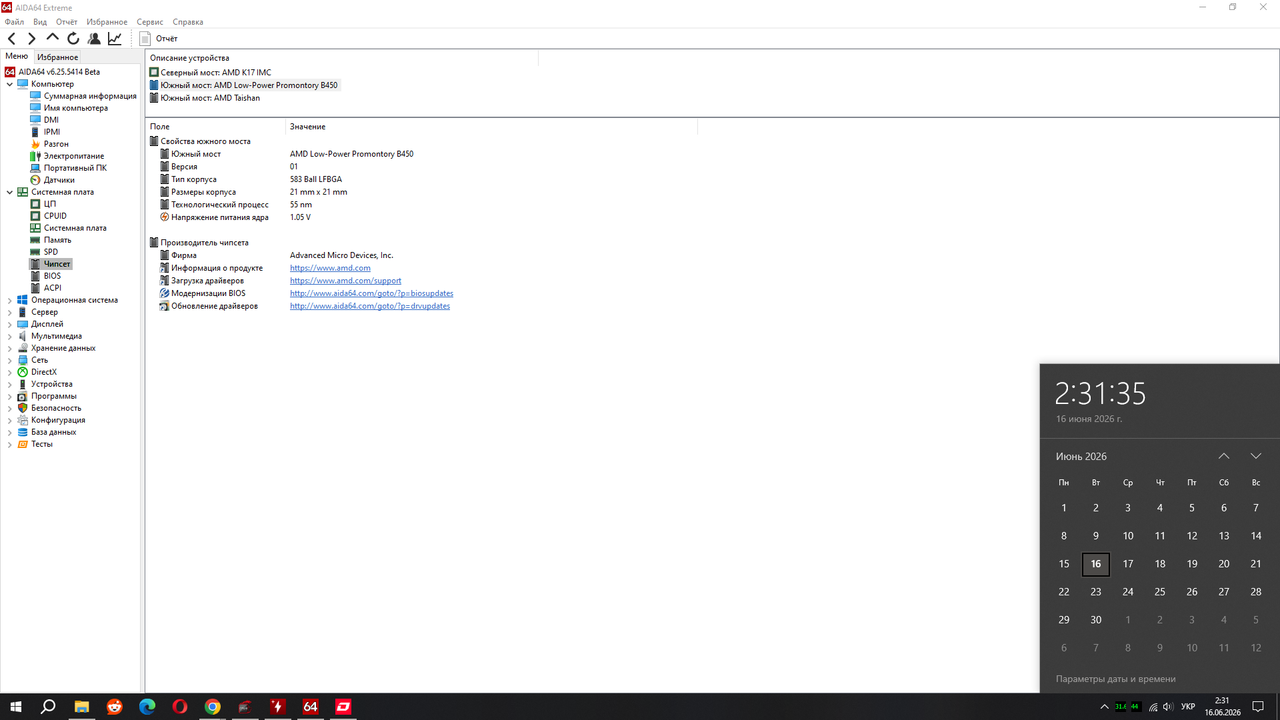1280x720 pixels.
Task: Open the amd.com/support drivers link
Action: (345, 281)
